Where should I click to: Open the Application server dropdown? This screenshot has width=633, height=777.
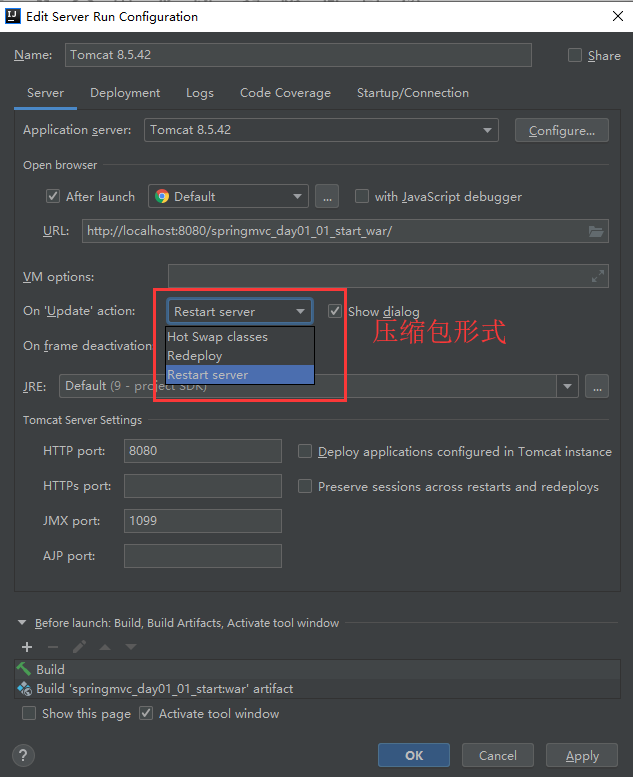[321, 130]
